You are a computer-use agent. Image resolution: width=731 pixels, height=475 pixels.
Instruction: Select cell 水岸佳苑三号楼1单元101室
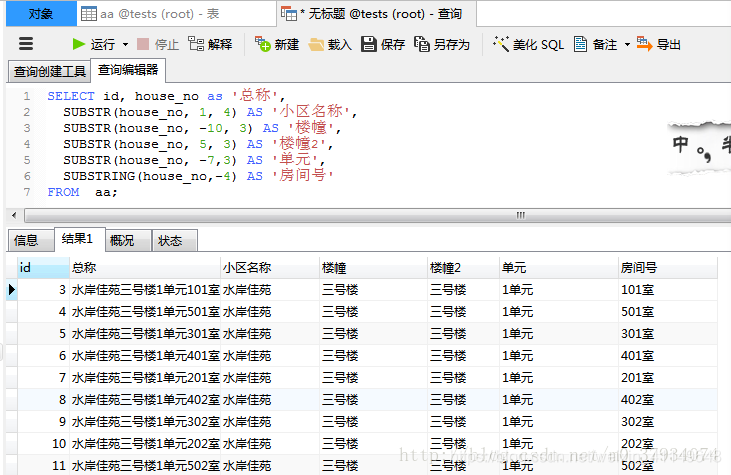click(145, 290)
